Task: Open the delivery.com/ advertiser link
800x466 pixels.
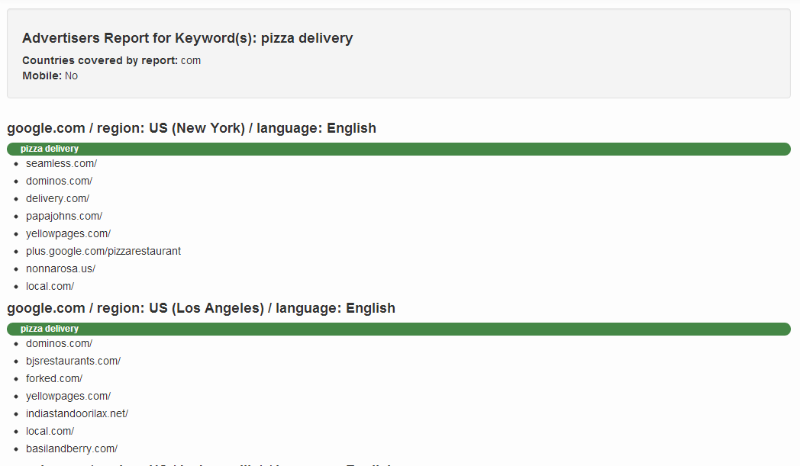Action: pyautogui.click(x=58, y=199)
